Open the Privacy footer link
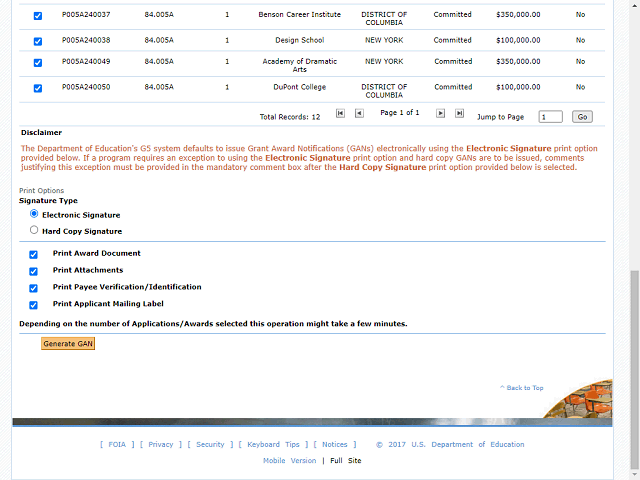 click(161, 444)
